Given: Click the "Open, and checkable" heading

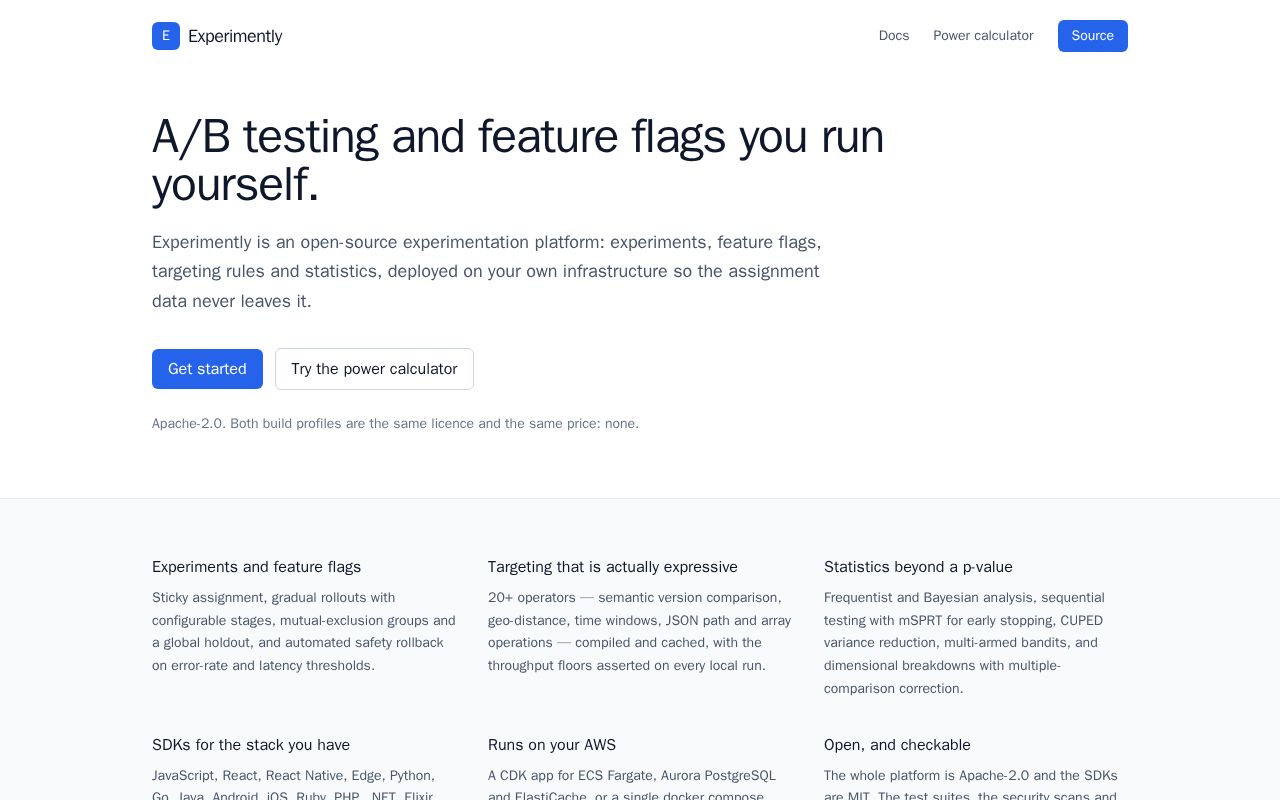Looking at the screenshot, I should pos(897,745).
